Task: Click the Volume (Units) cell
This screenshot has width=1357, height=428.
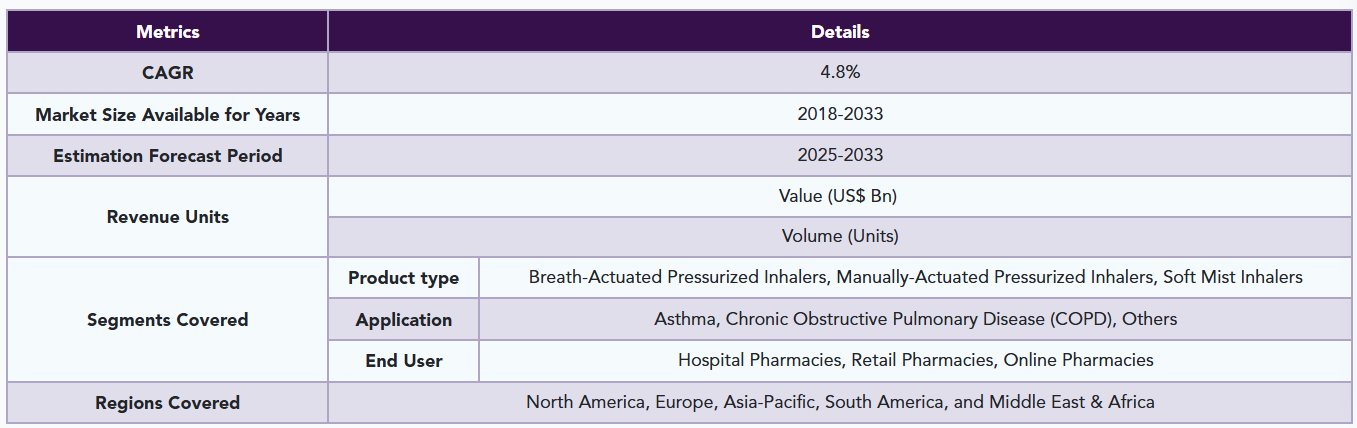Action: tap(840, 236)
